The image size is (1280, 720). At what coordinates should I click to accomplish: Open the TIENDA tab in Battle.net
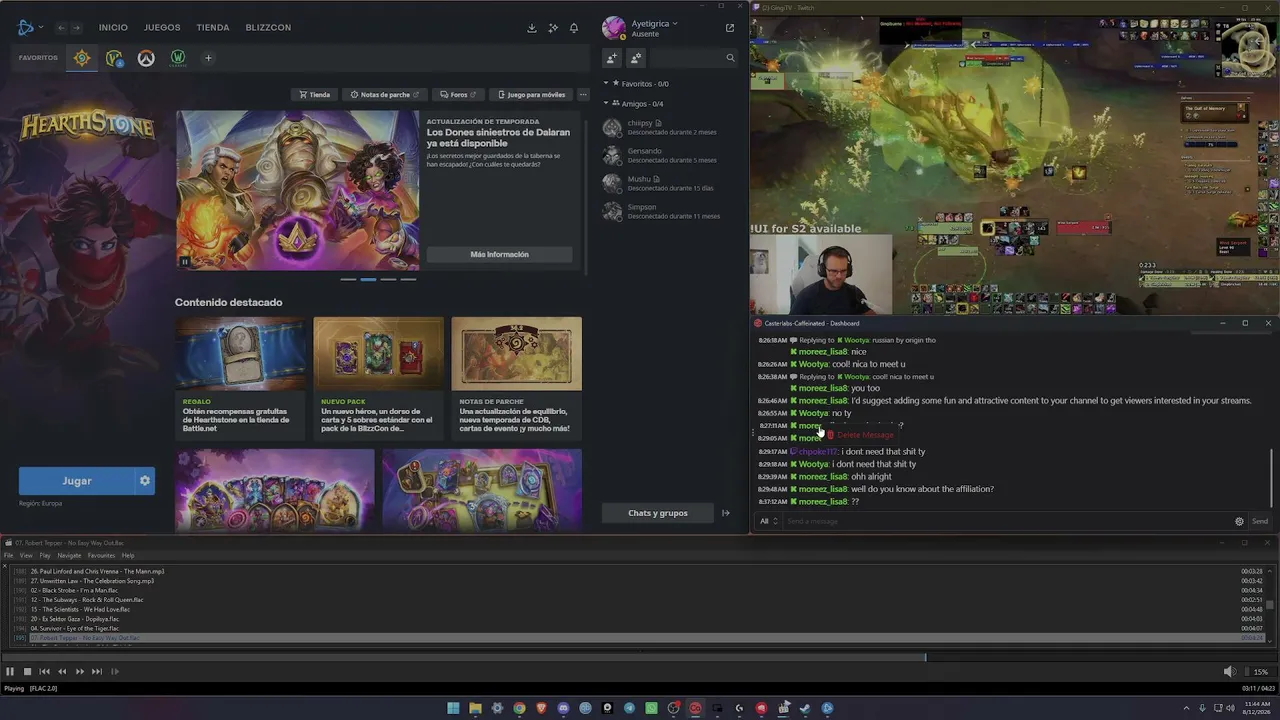coord(213,28)
